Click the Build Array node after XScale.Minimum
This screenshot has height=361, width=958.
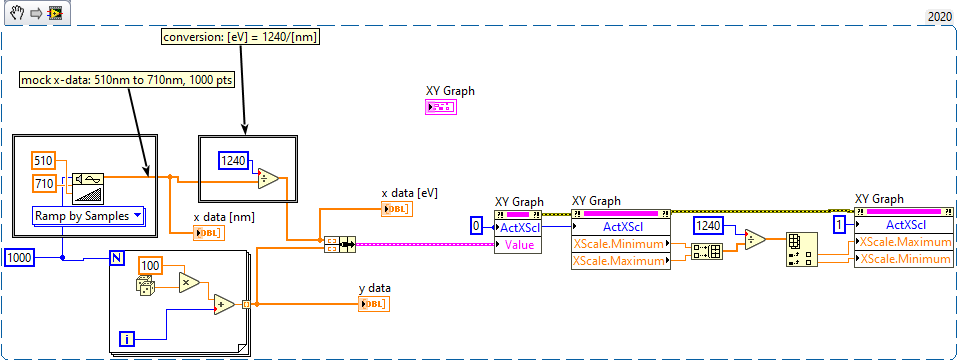[x=707, y=251]
